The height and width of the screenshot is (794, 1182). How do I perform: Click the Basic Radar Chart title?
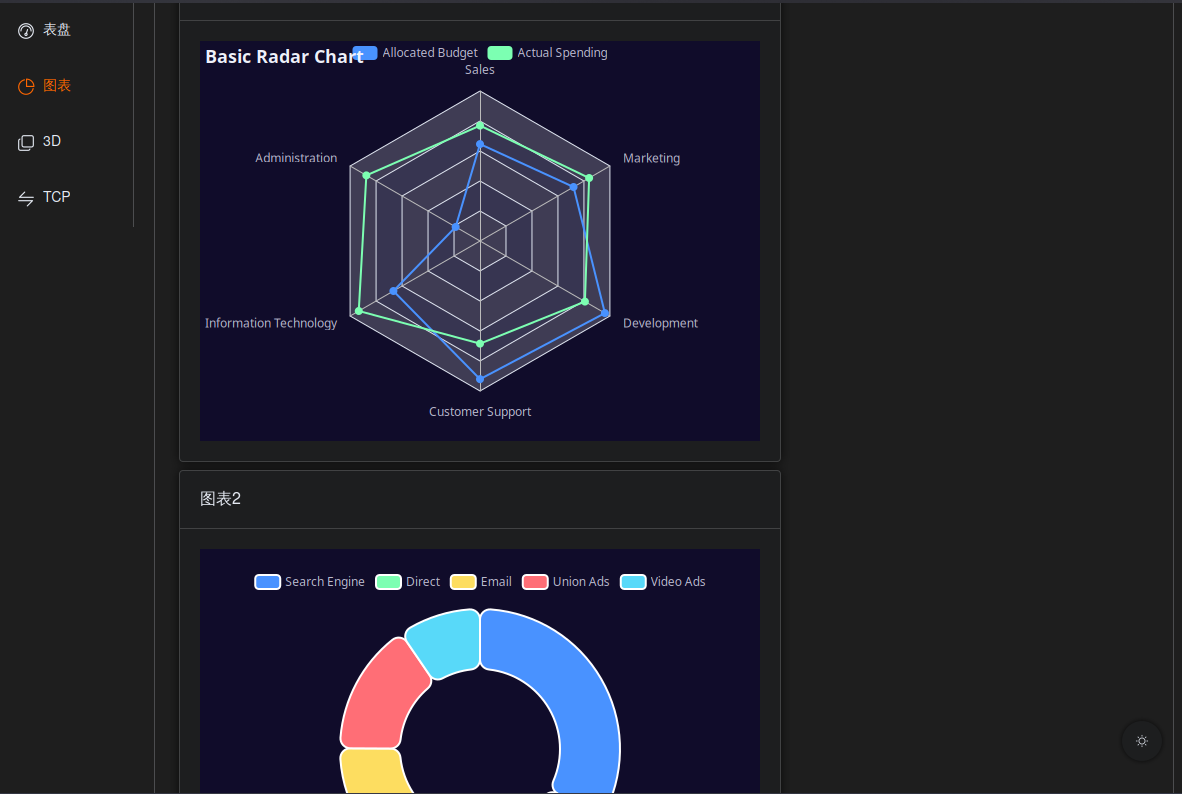[x=284, y=57]
